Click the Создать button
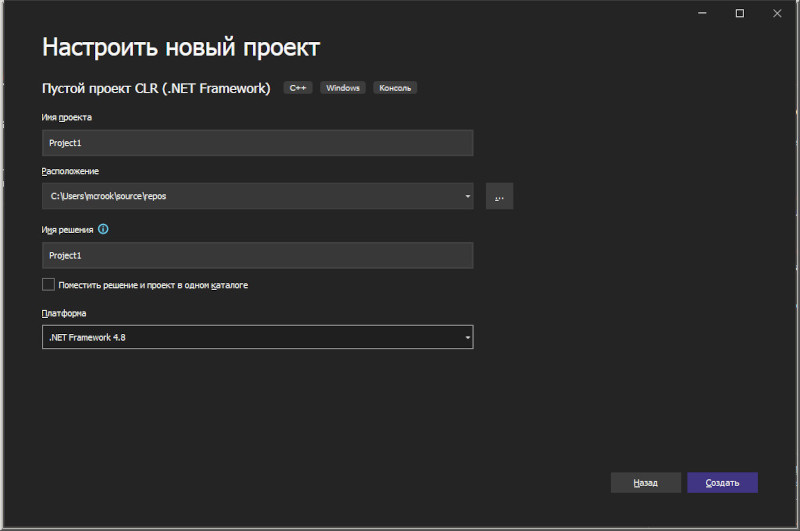The image size is (800, 531). point(722,483)
